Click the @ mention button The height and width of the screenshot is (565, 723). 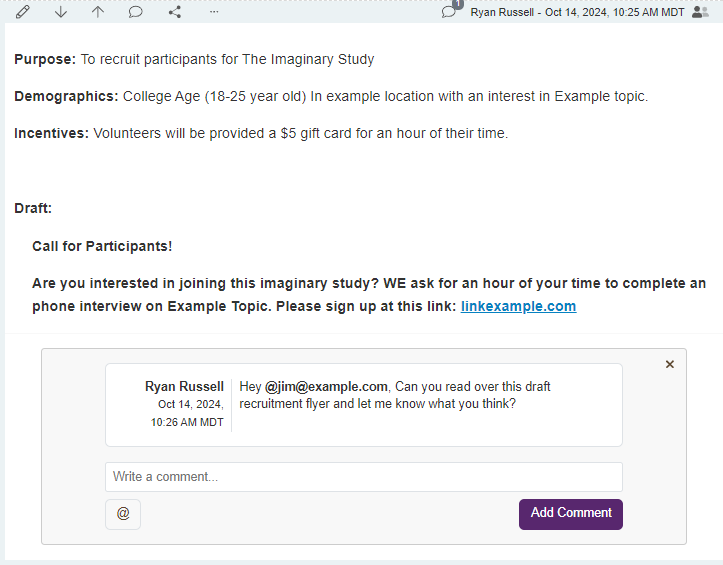(123, 513)
